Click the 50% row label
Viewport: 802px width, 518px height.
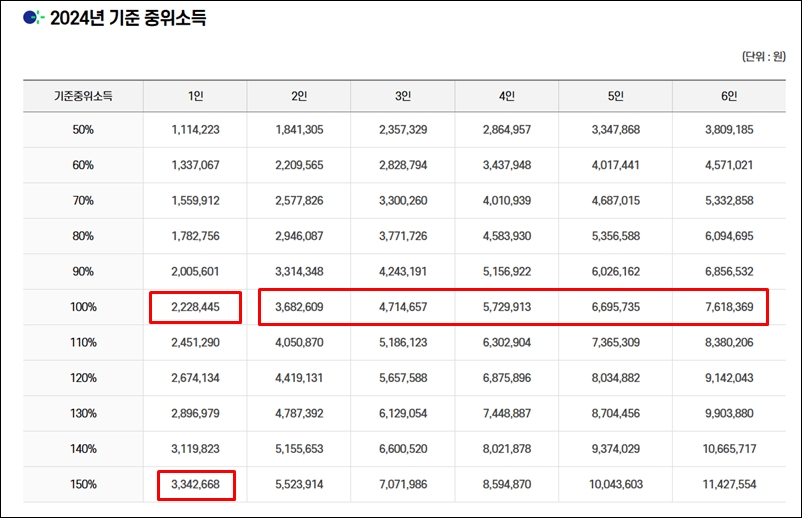point(83,130)
